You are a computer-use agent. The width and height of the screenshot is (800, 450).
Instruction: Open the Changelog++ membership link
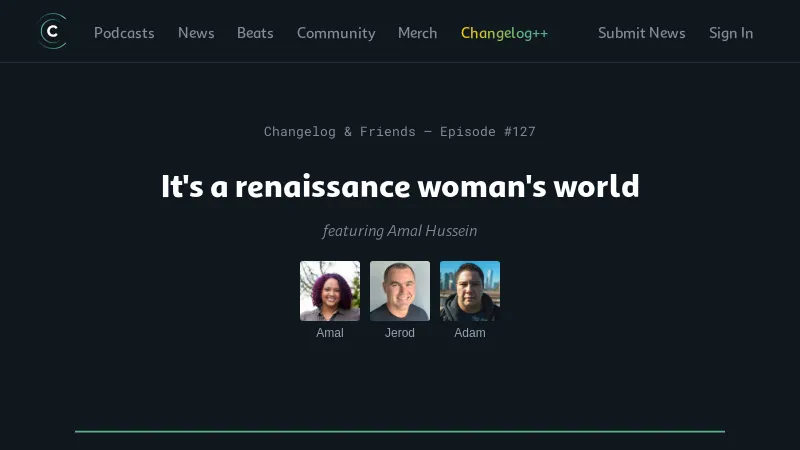coord(504,33)
